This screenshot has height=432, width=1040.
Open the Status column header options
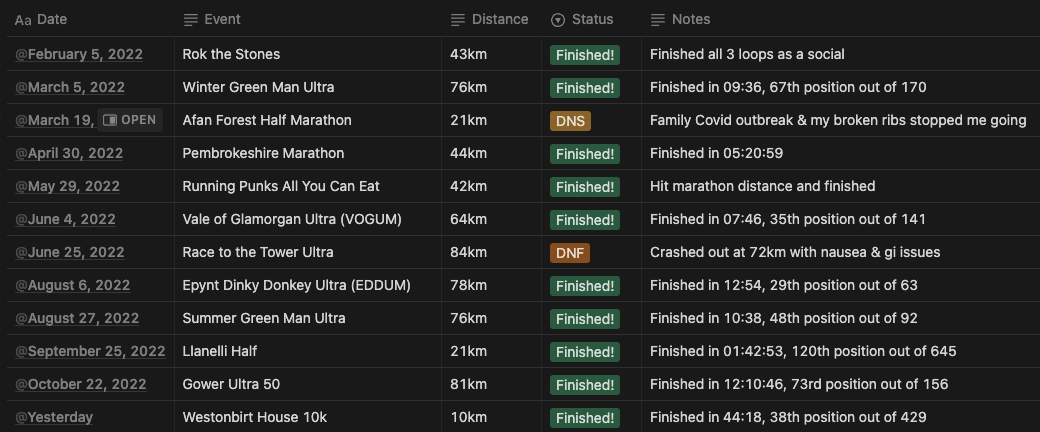click(x=592, y=20)
